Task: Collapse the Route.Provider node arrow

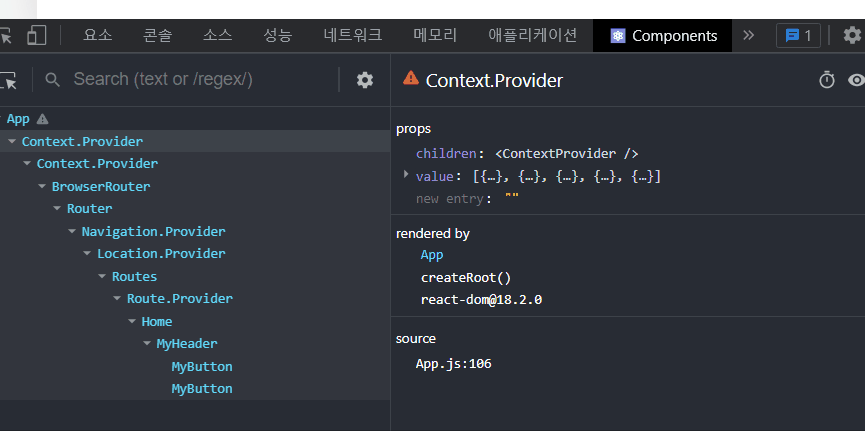Action: pos(117,299)
